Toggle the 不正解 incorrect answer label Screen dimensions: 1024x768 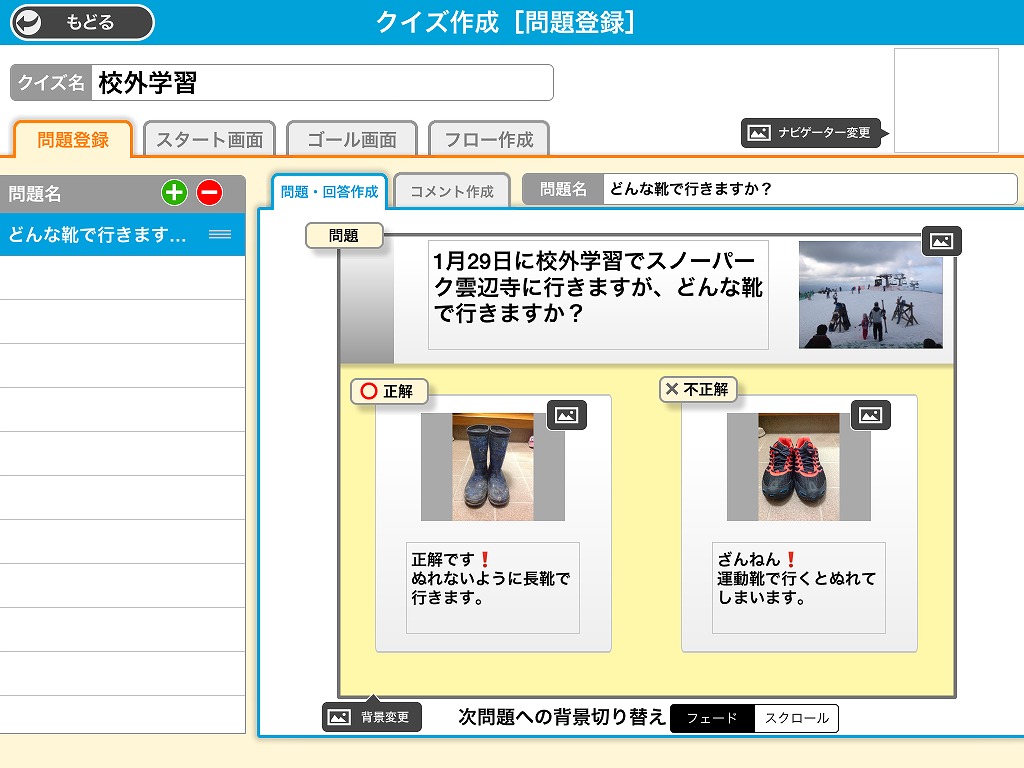(x=698, y=389)
